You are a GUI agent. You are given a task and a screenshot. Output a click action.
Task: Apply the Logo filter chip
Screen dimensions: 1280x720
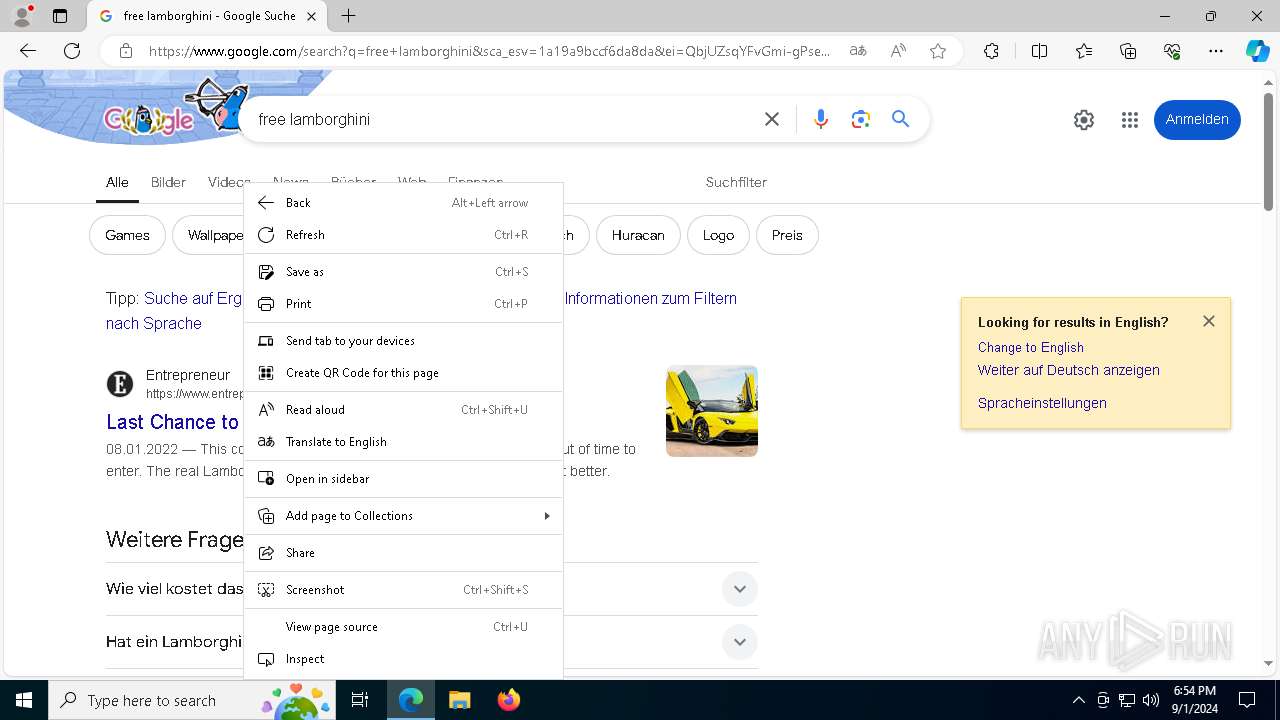[718, 235]
